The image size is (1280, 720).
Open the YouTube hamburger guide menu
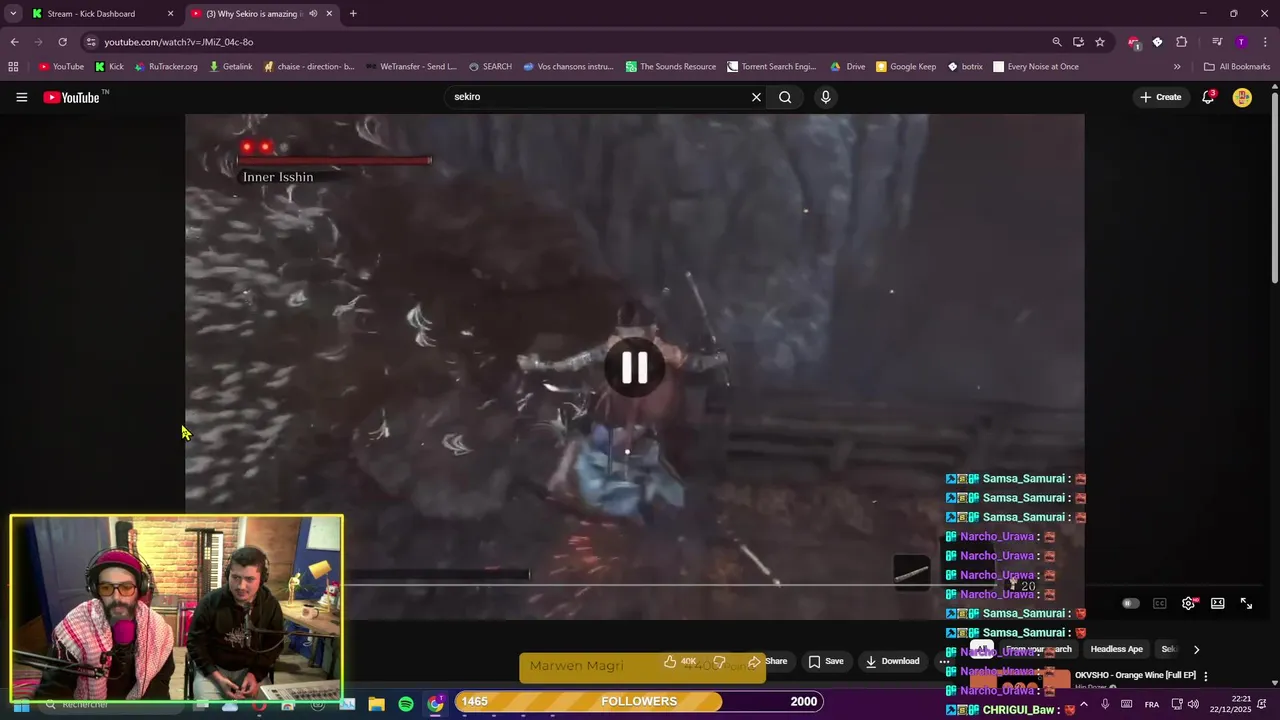pyautogui.click(x=21, y=97)
